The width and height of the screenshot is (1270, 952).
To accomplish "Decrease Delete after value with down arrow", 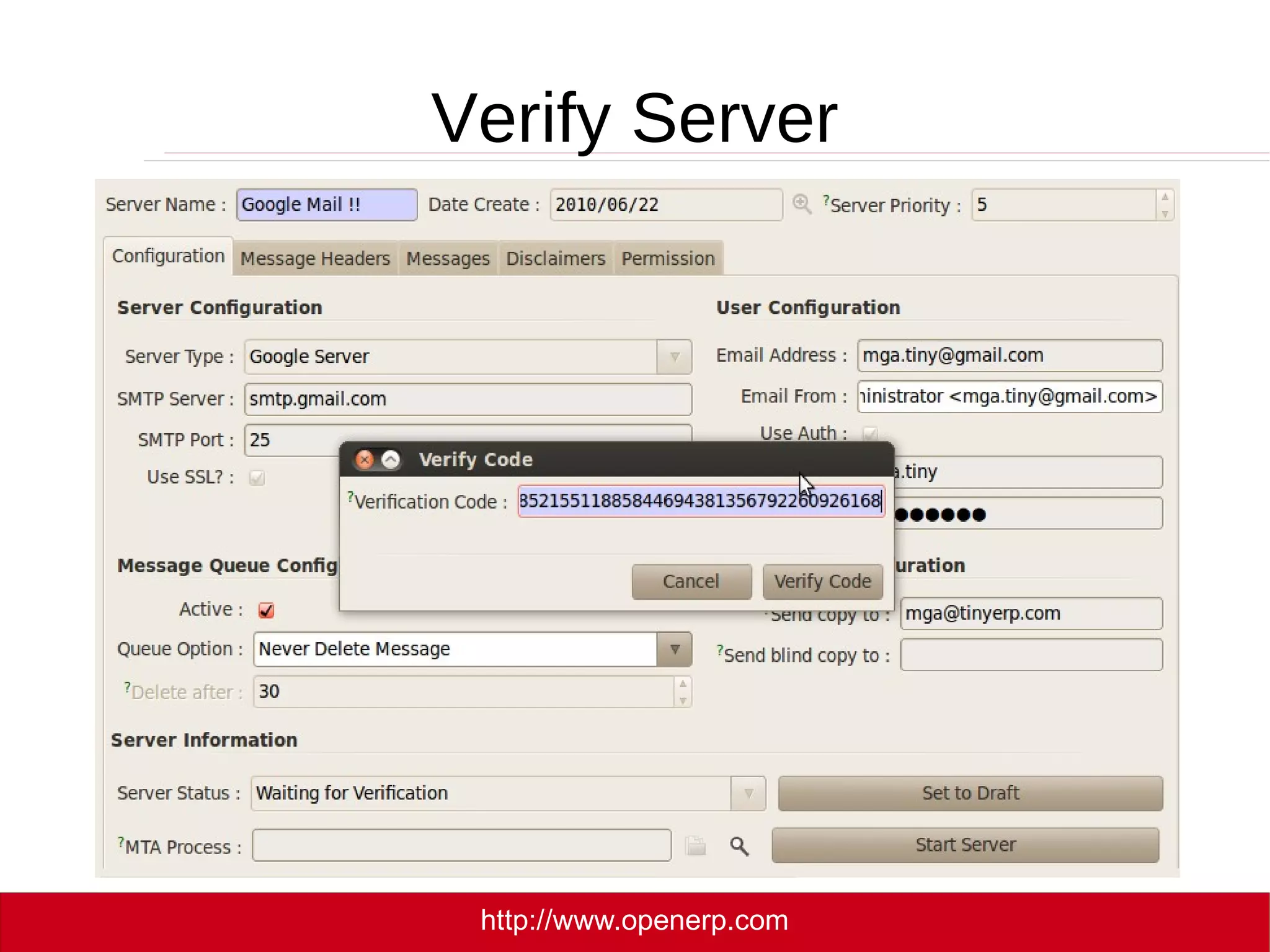I will [683, 701].
